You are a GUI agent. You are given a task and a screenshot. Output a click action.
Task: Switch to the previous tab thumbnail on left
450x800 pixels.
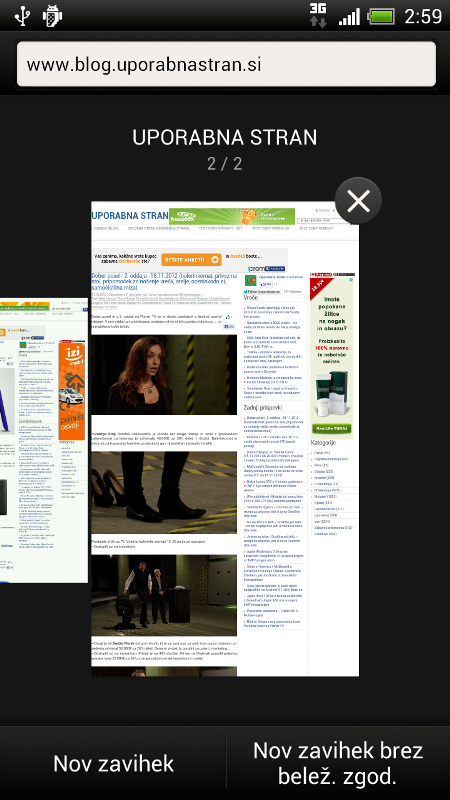pyautogui.click(x=43, y=442)
